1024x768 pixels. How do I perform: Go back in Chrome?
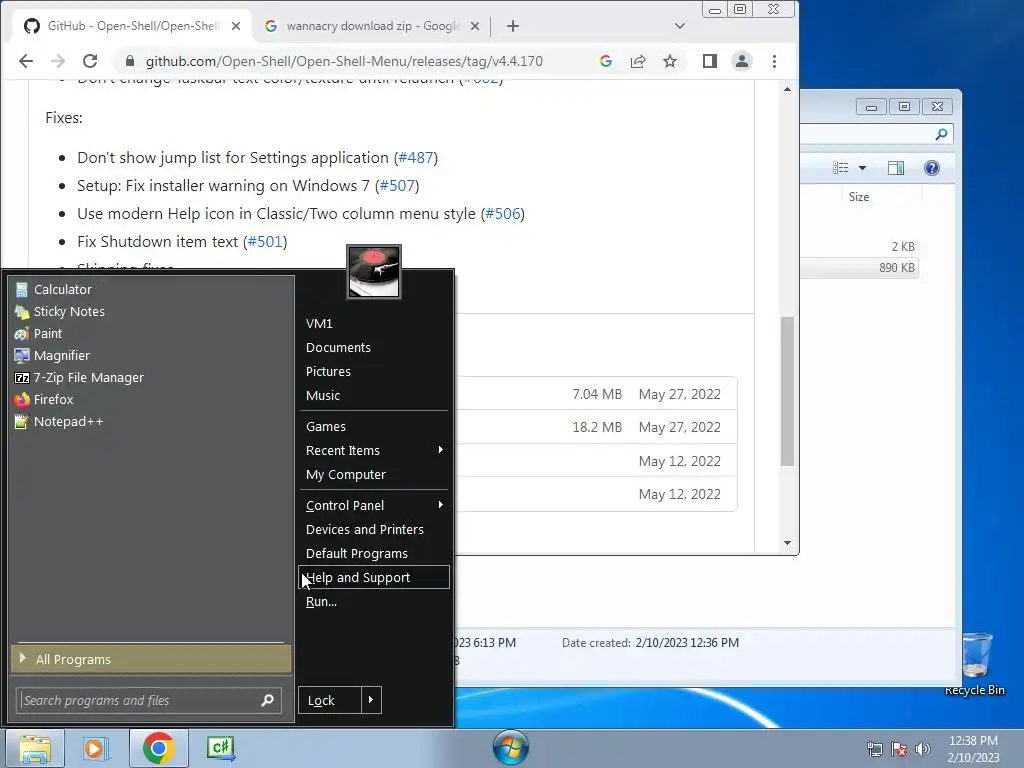tap(26, 61)
